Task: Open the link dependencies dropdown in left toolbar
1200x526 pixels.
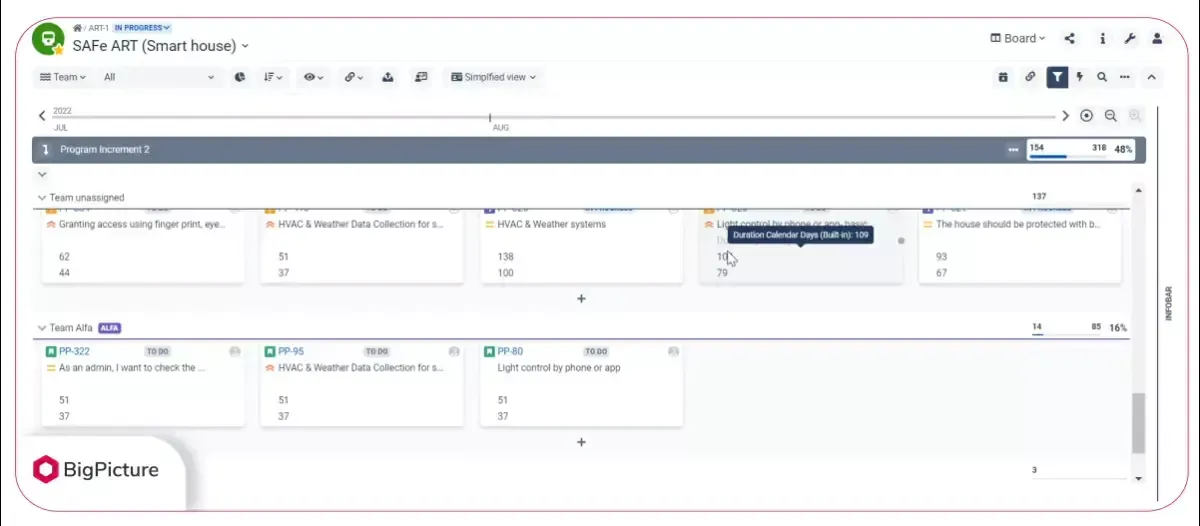Action: [x=353, y=77]
